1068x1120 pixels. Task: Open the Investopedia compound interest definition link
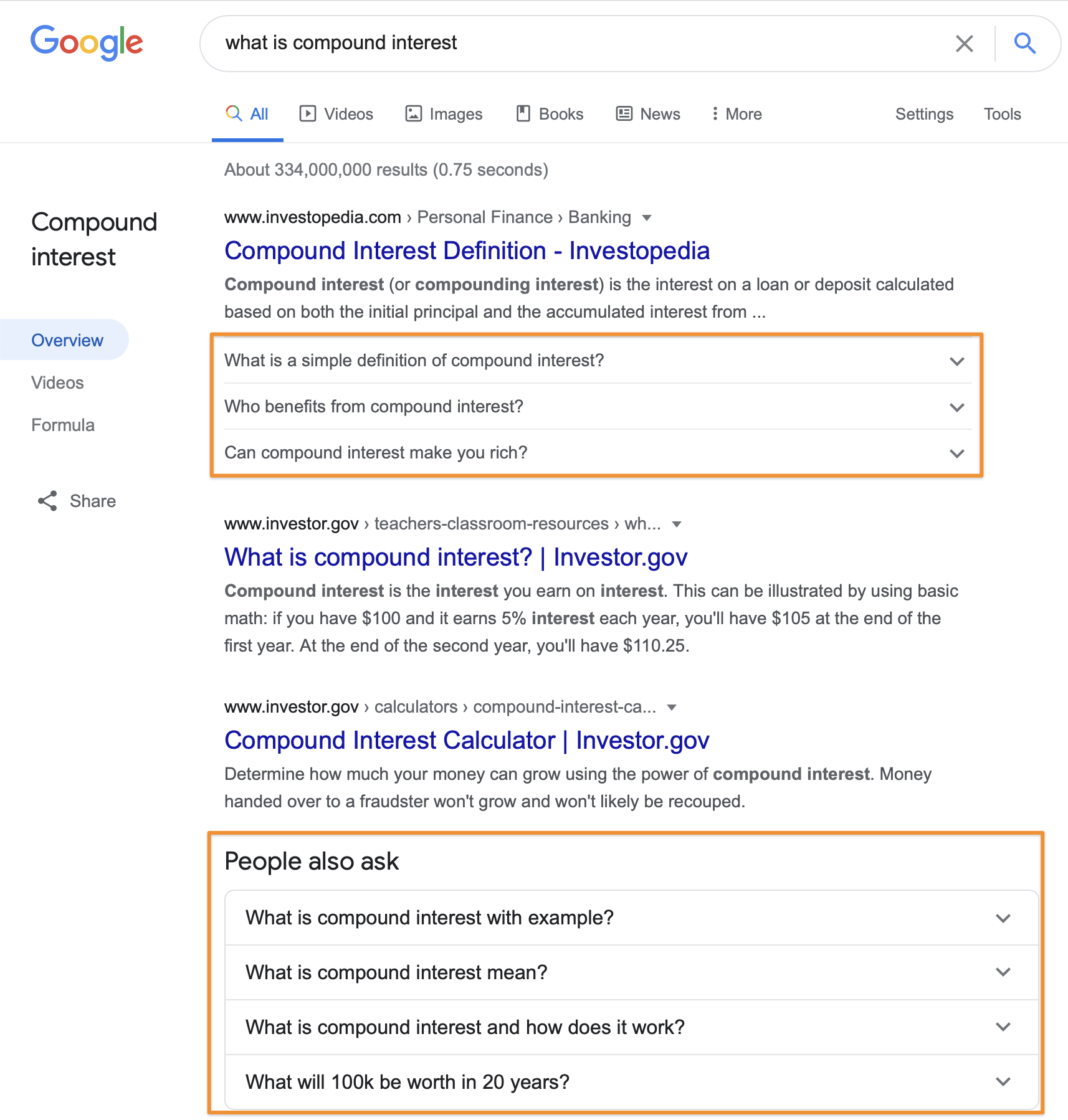pyautogui.click(x=467, y=250)
